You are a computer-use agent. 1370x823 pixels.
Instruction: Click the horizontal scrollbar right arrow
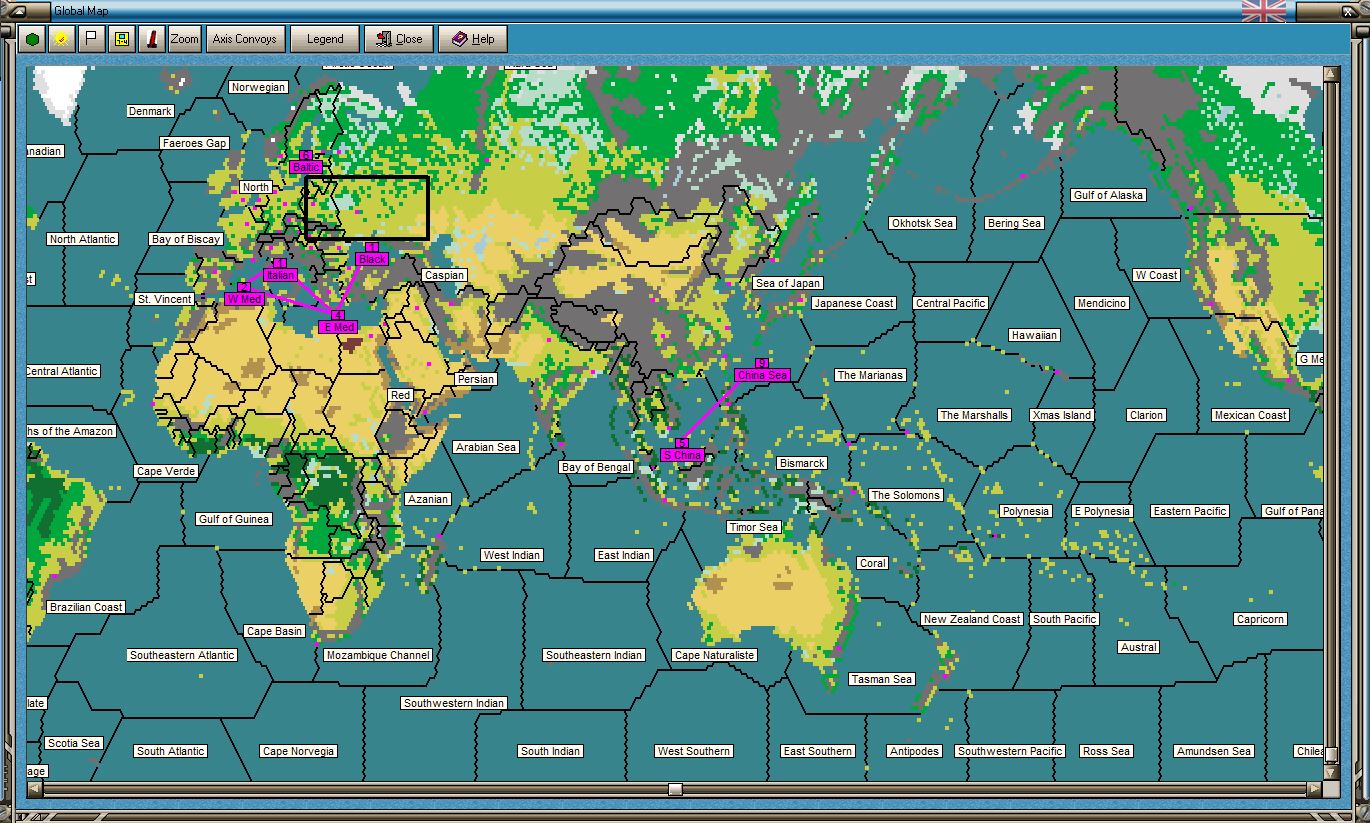(x=1314, y=789)
